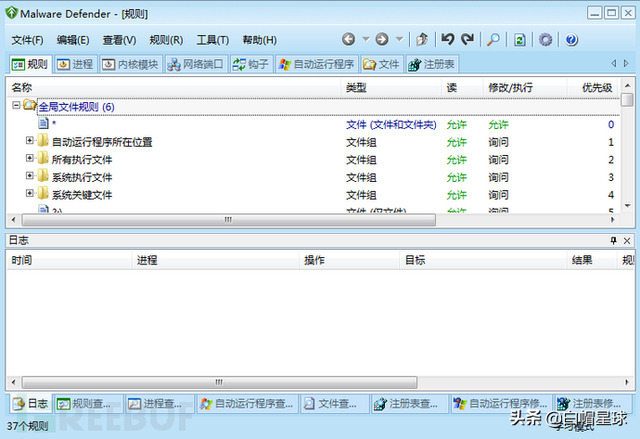Select the 系统关键文件 rule
This screenshot has width=640, height=439.
pyautogui.click(x=312, y=195)
